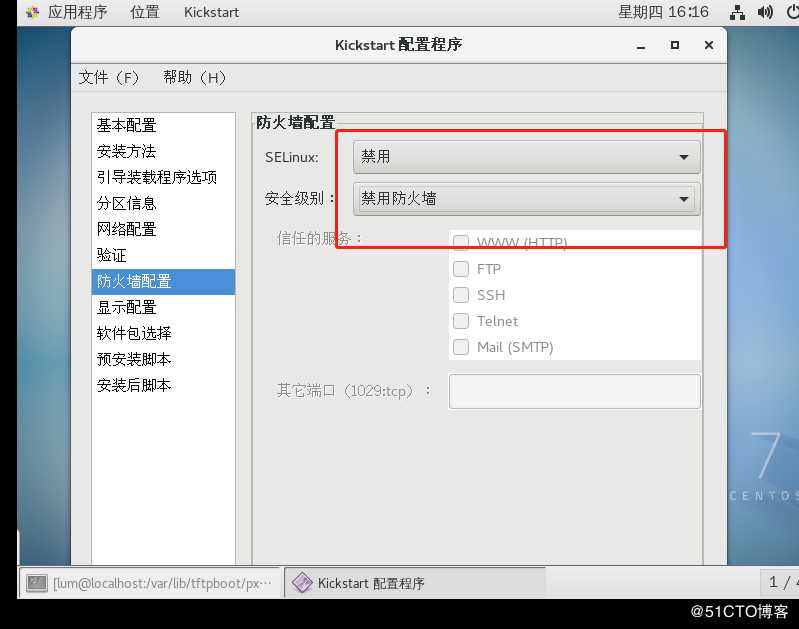Select 显示配置 in the sidebar list
The height and width of the screenshot is (629, 799).
click(x=163, y=307)
